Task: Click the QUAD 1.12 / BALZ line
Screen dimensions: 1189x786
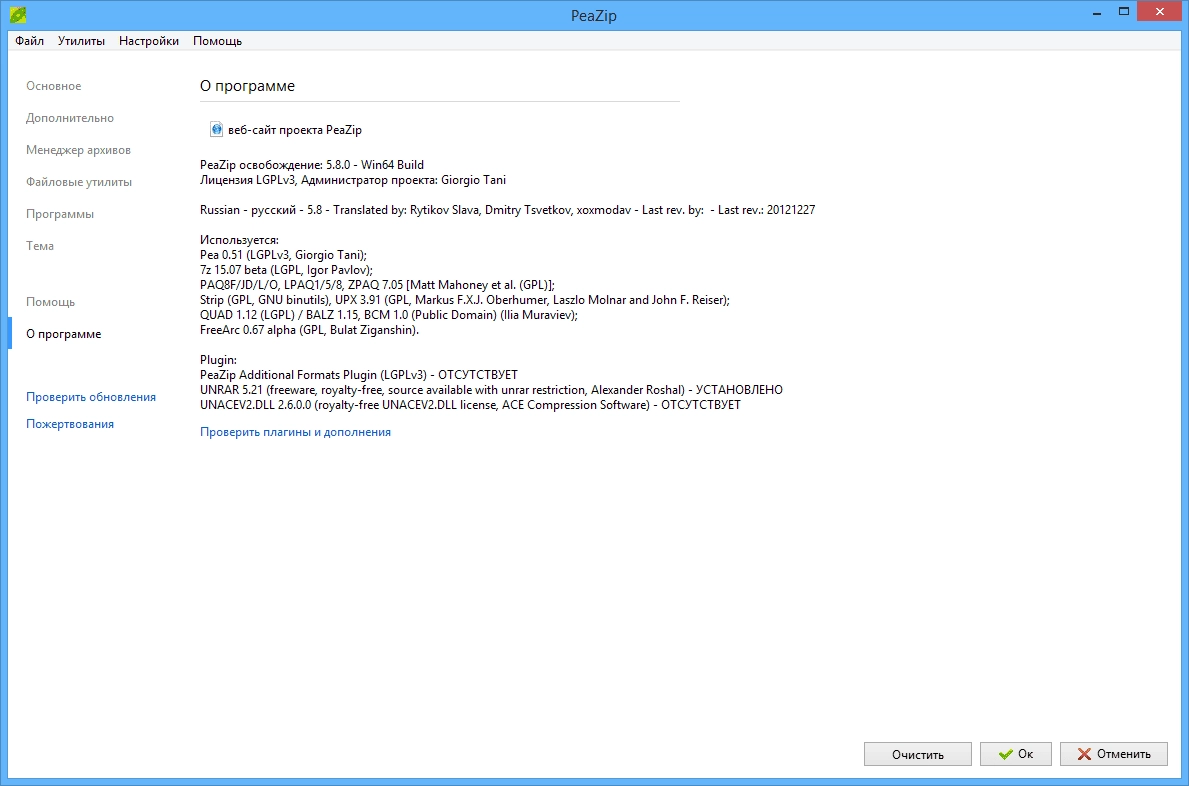Action: [388, 315]
